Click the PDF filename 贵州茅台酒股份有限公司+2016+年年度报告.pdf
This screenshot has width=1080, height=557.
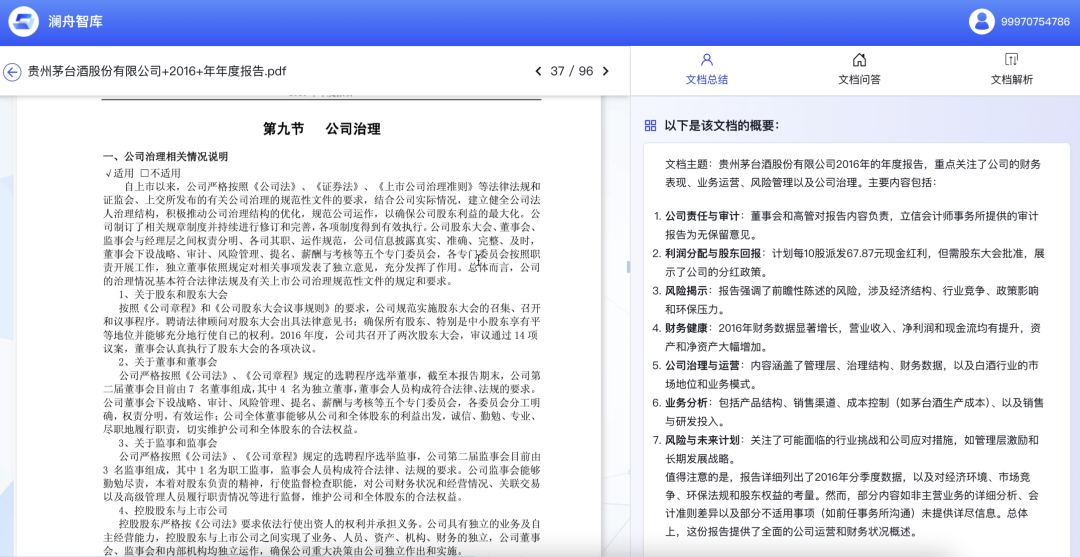[x=156, y=72]
